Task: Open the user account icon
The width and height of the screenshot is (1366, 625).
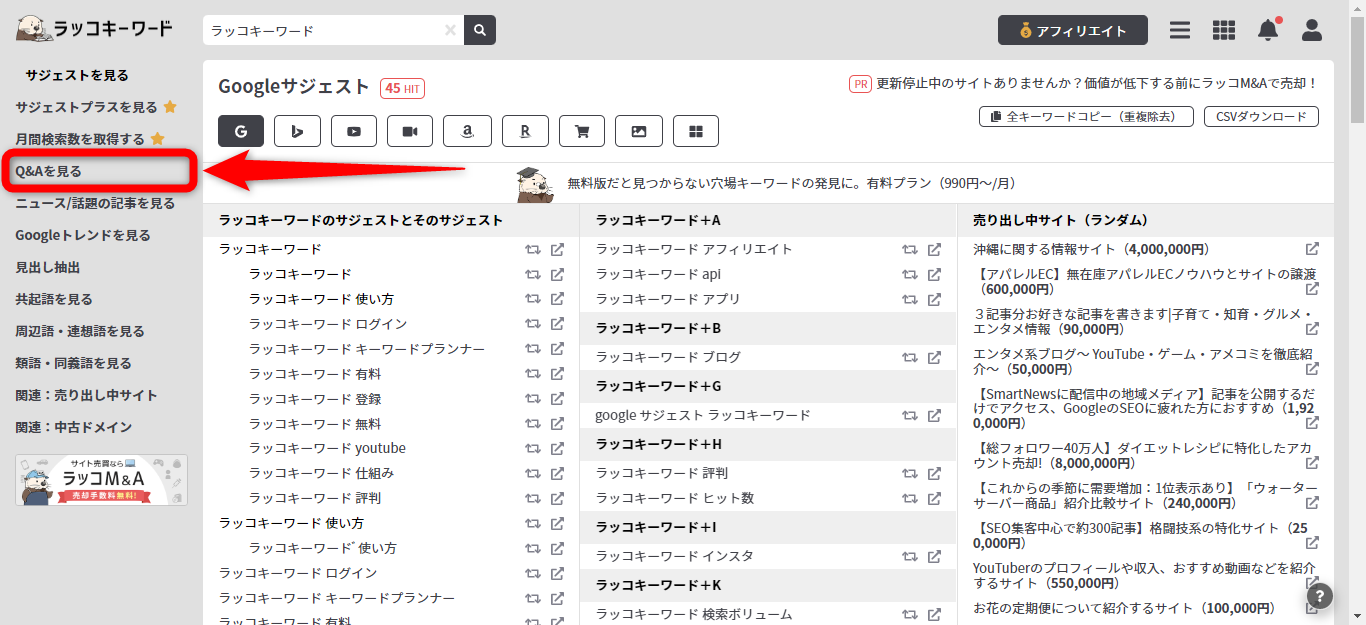Action: point(1312,30)
